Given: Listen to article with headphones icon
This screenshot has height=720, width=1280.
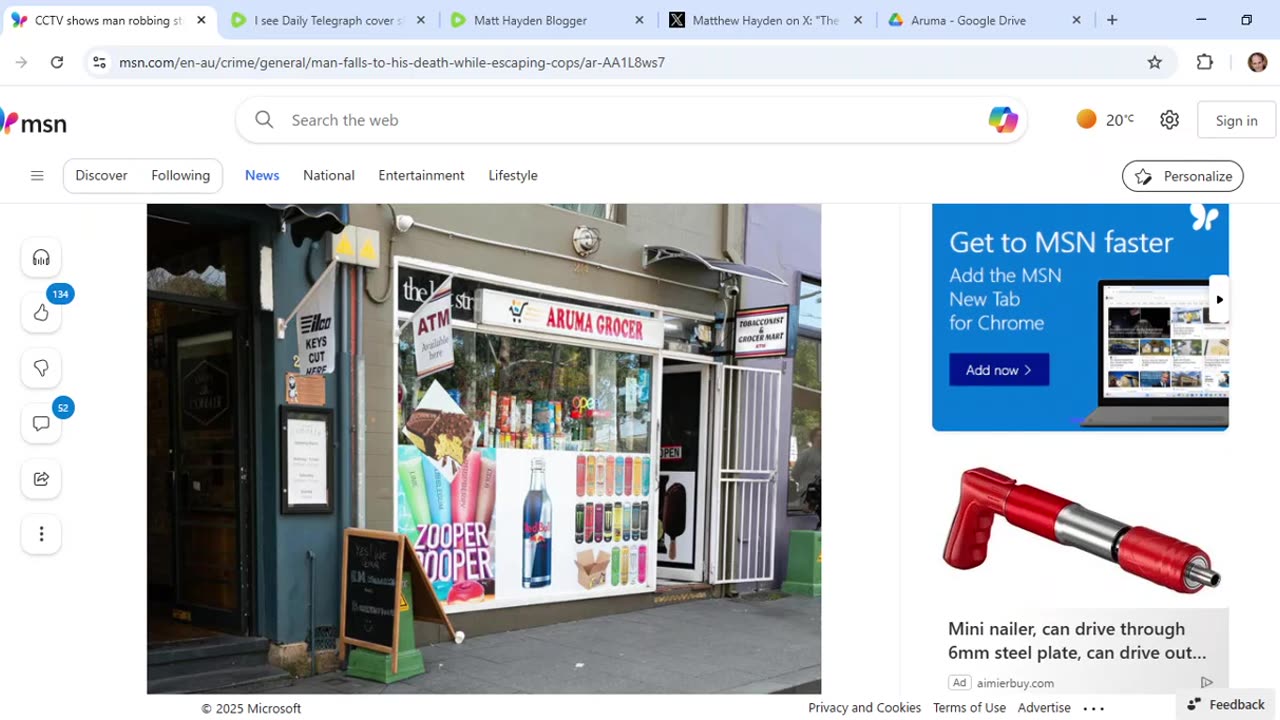Looking at the screenshot, I should point(41,258).
